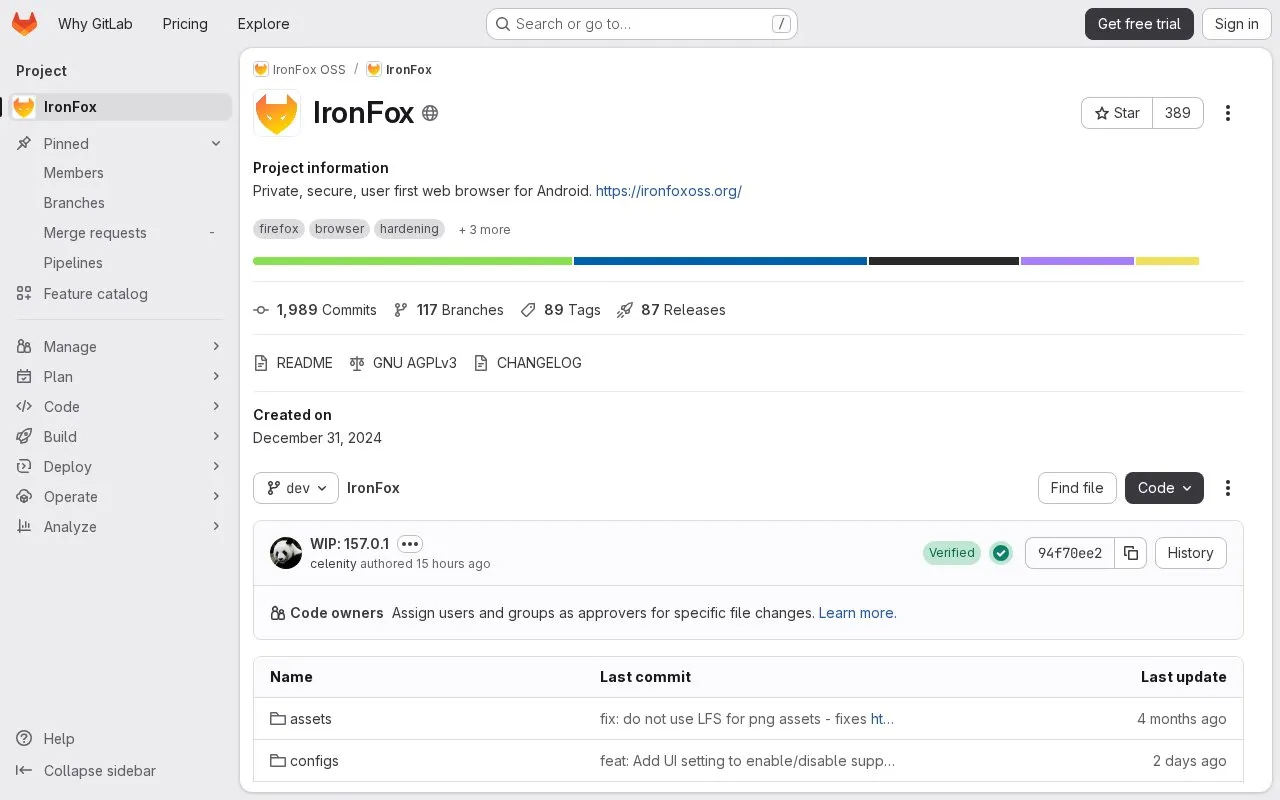Expand the Operate section chevron

pyautogui.click(x=216, y=497)
